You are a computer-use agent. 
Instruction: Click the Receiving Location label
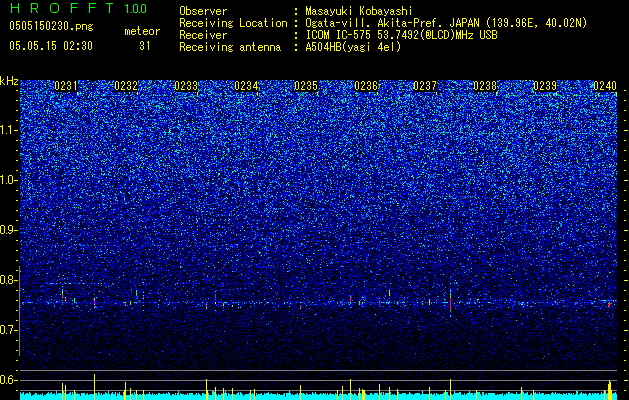tap(233, 23)
